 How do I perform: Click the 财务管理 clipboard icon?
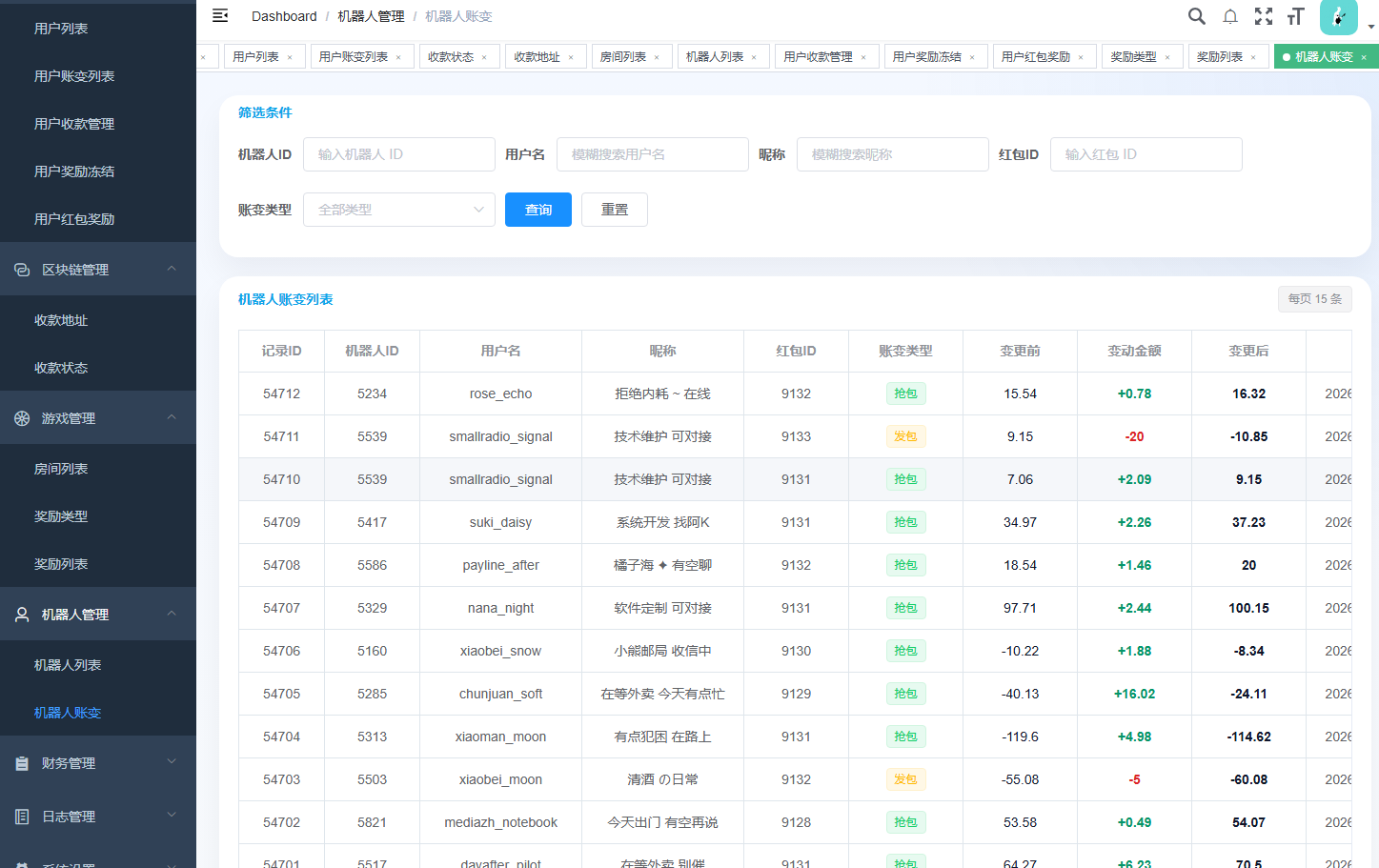[22, 763]
